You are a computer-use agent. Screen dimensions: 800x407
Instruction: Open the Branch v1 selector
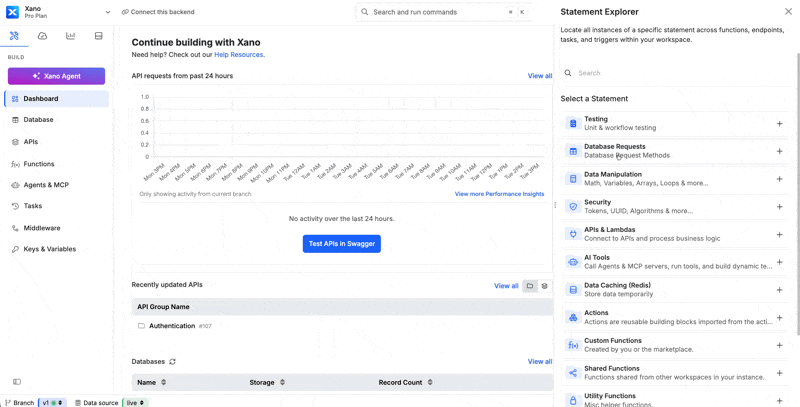click(x=53, y=403)
